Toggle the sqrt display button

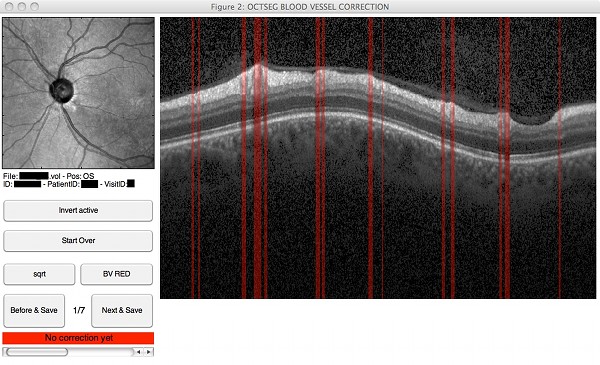[39, 274]
